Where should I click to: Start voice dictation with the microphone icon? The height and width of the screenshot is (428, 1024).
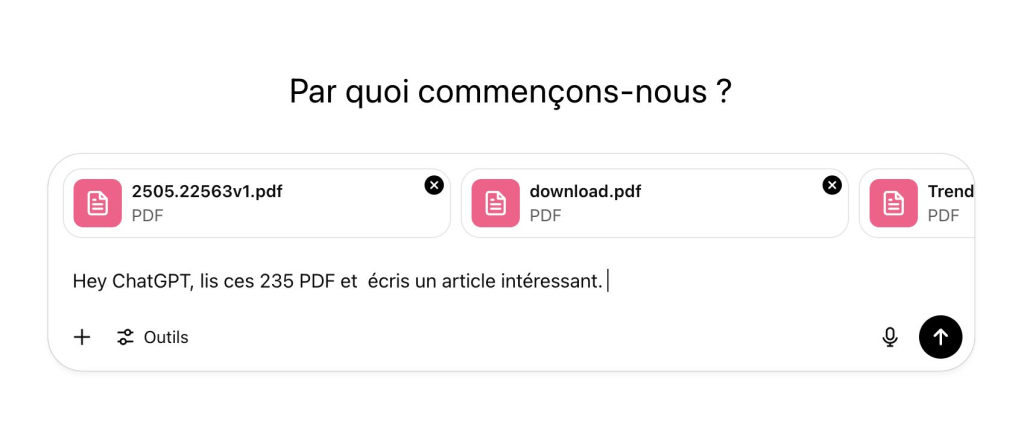tap(890, 337)
